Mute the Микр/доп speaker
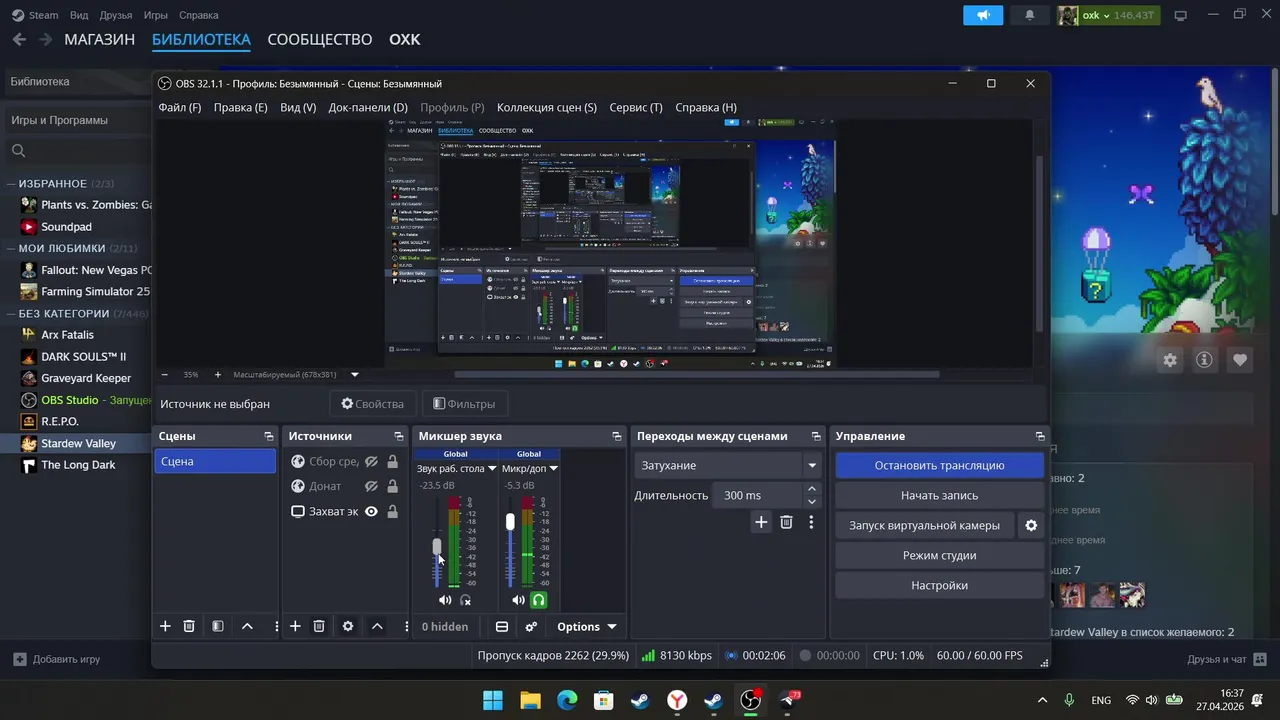The height and width of the screenshot is (720, 1280). [x=518, y=600]
